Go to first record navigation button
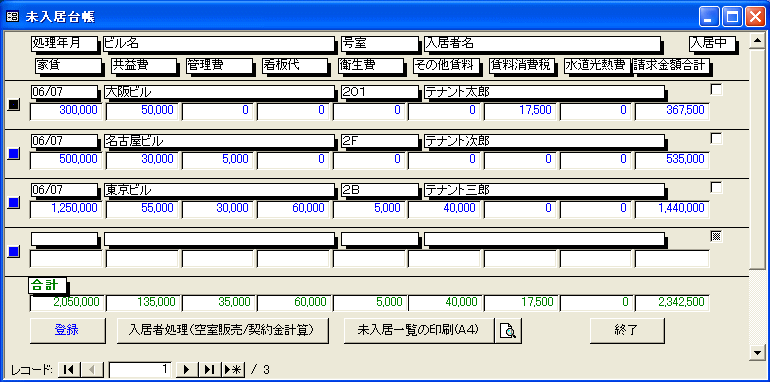Viewport: 770px width, 382px height. 69,369
